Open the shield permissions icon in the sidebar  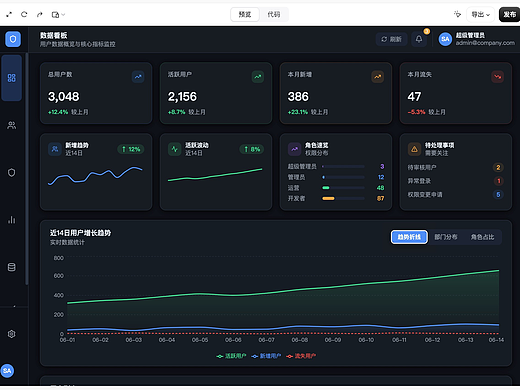[x=12, y=173]
